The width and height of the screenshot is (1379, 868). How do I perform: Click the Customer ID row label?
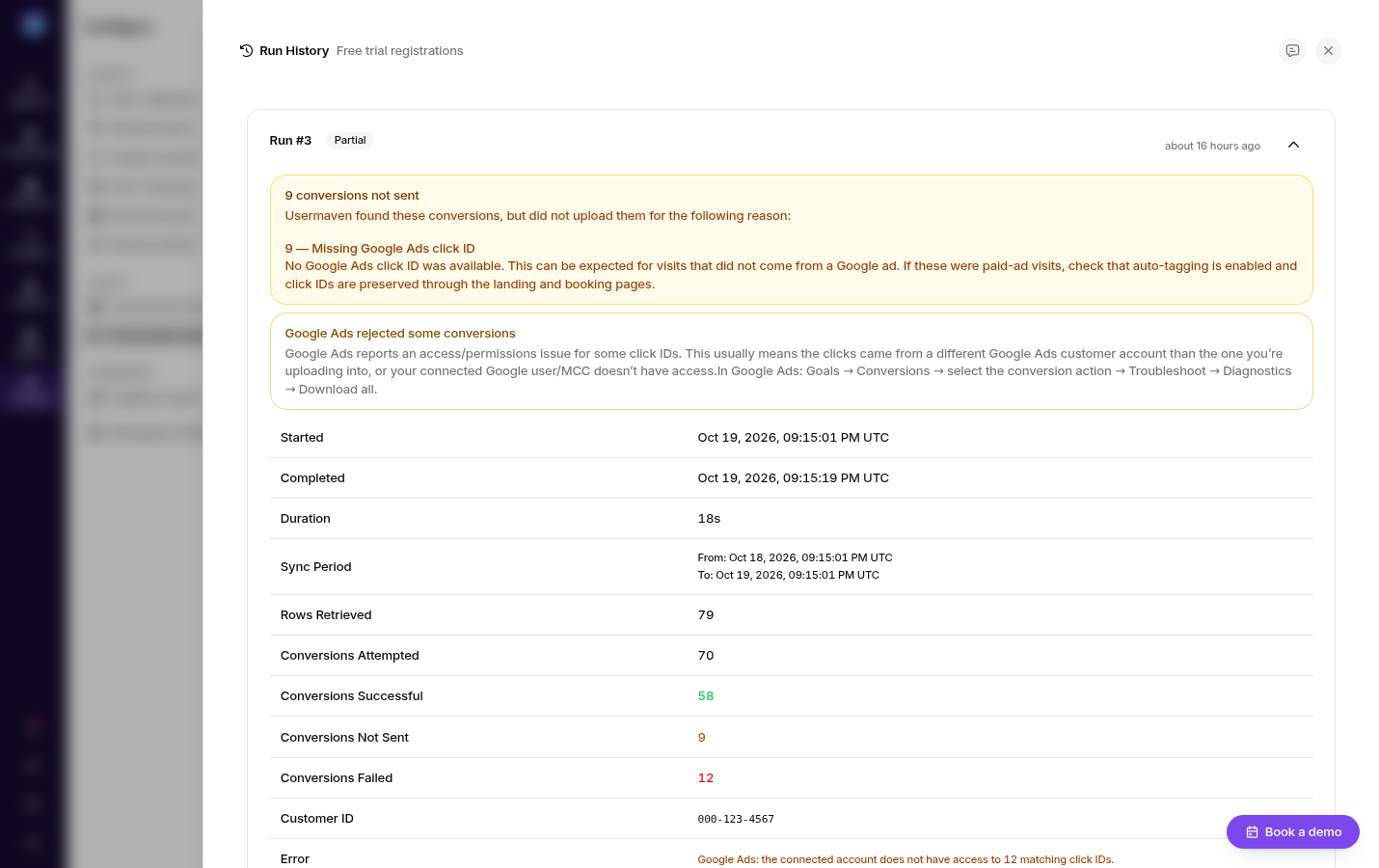click(x=316, y=819)
